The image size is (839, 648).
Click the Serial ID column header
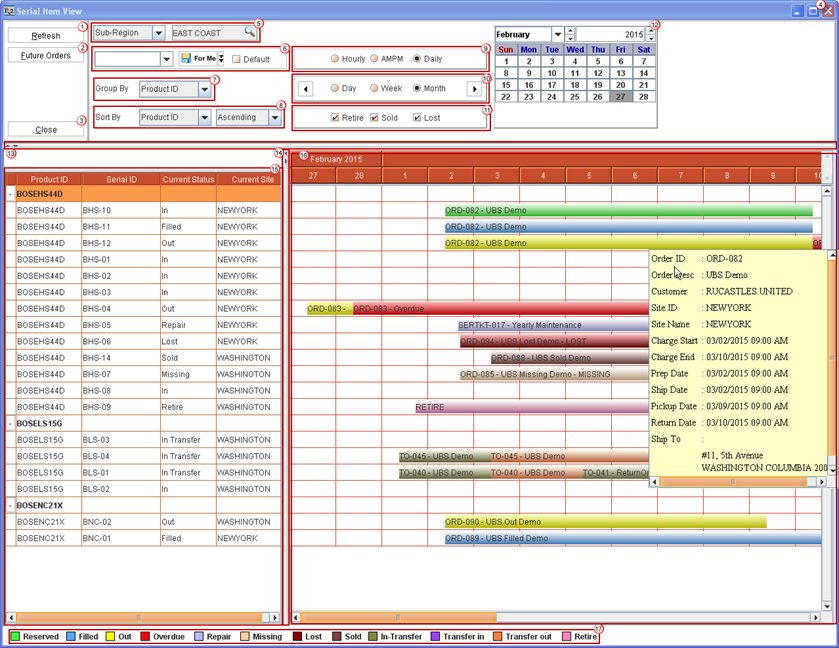pos(121,179)
